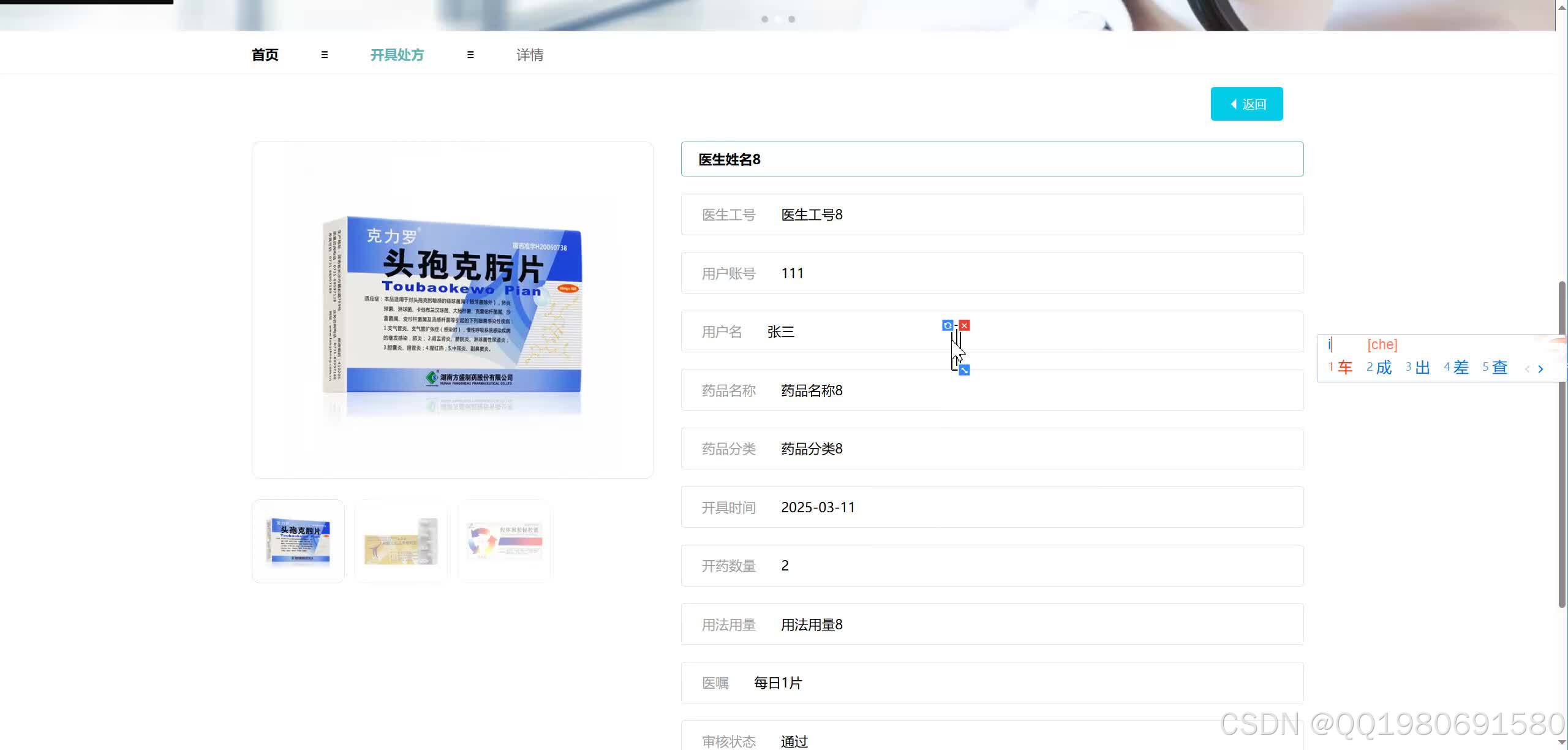1568x750 pixels.
Task: Click the hamburger icon next to 首页
Action: coord(325,55)
